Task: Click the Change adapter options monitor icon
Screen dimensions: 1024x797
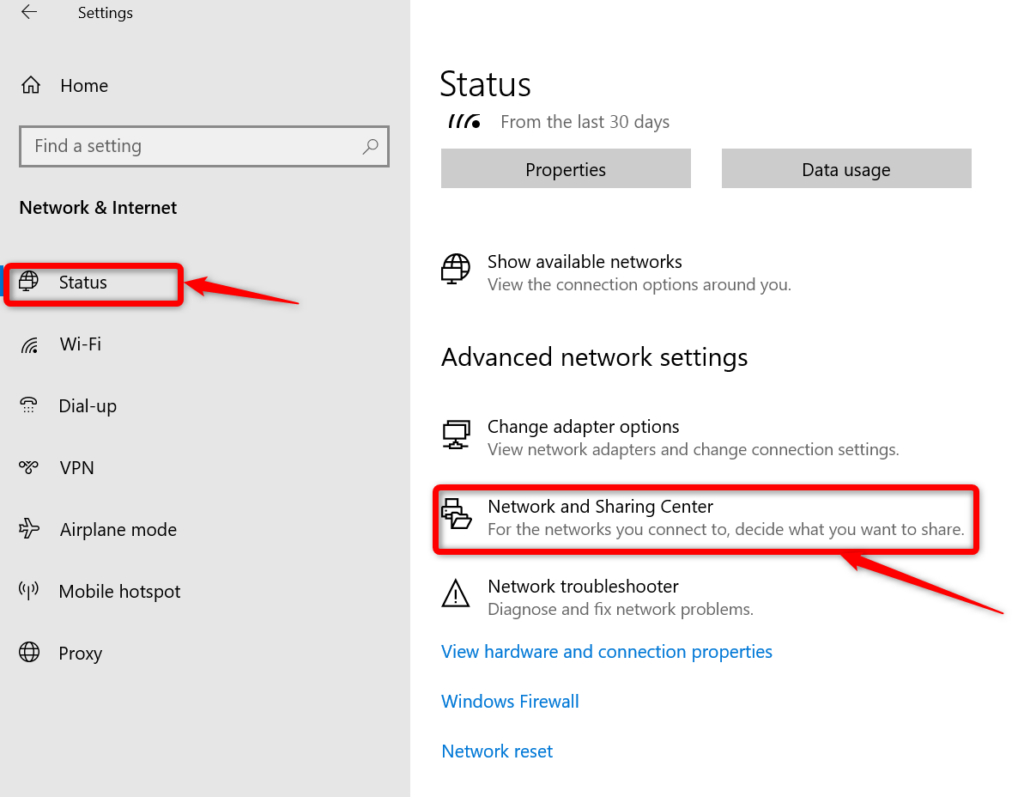Action: (456, 434)
